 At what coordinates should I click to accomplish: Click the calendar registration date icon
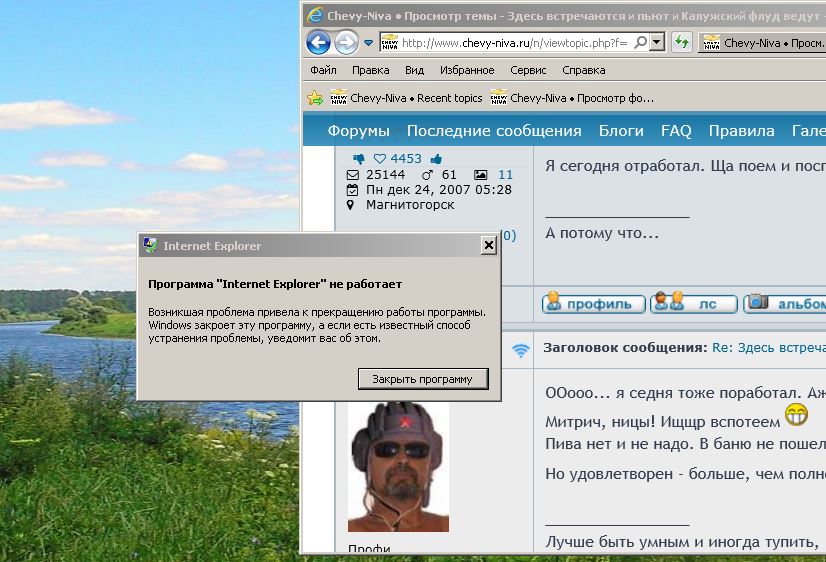(x=352, y=190)
